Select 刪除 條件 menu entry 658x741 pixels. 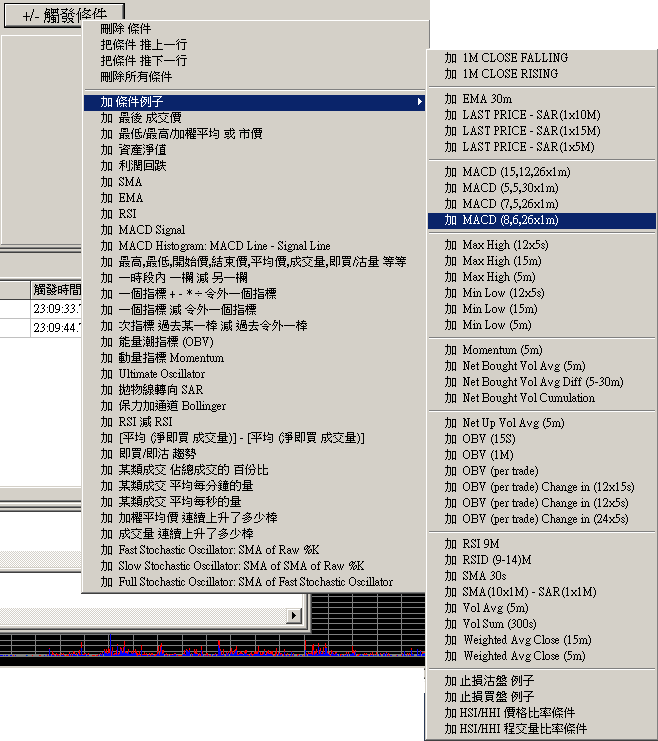coord(126,29)
